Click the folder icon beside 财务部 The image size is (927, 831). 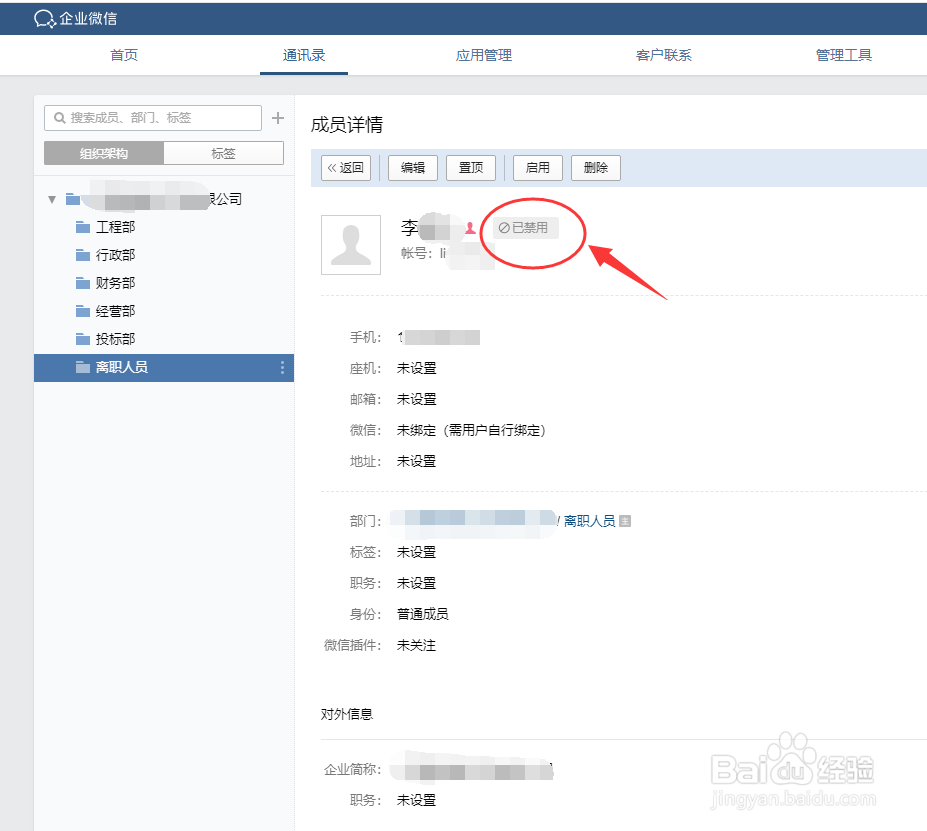[82, 282]
